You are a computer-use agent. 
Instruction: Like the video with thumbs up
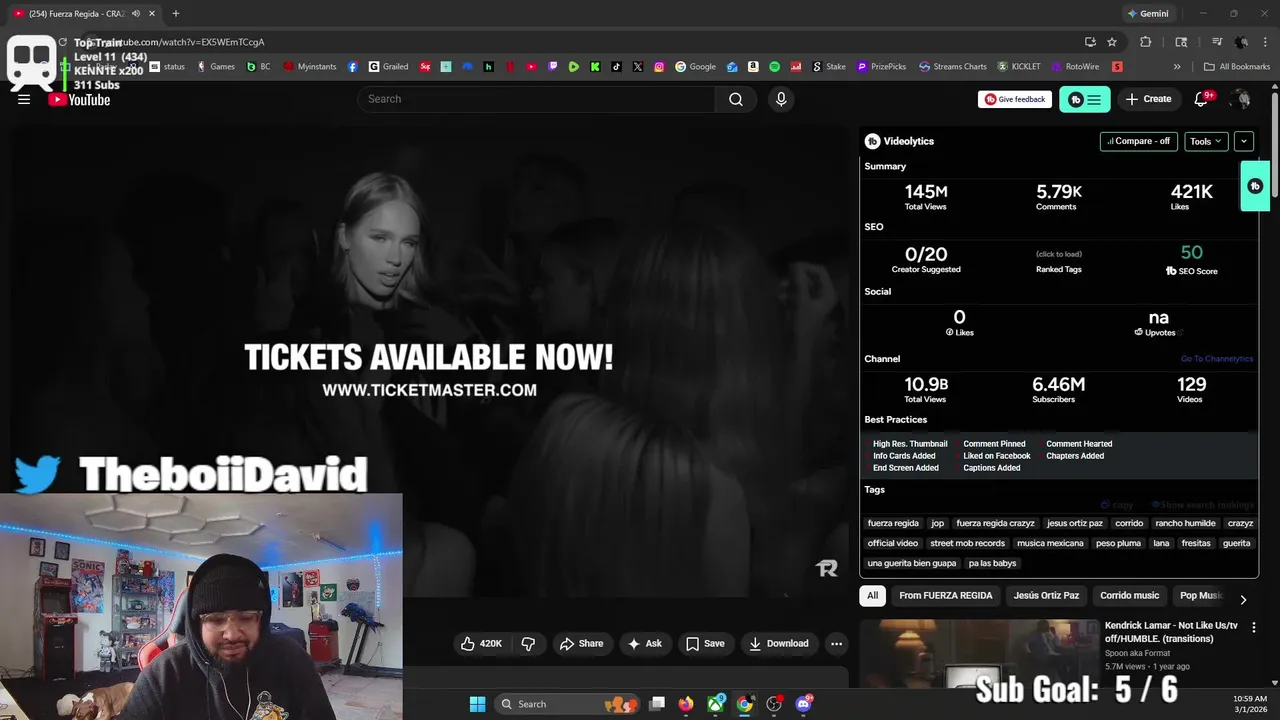click(x=481, y=644)
